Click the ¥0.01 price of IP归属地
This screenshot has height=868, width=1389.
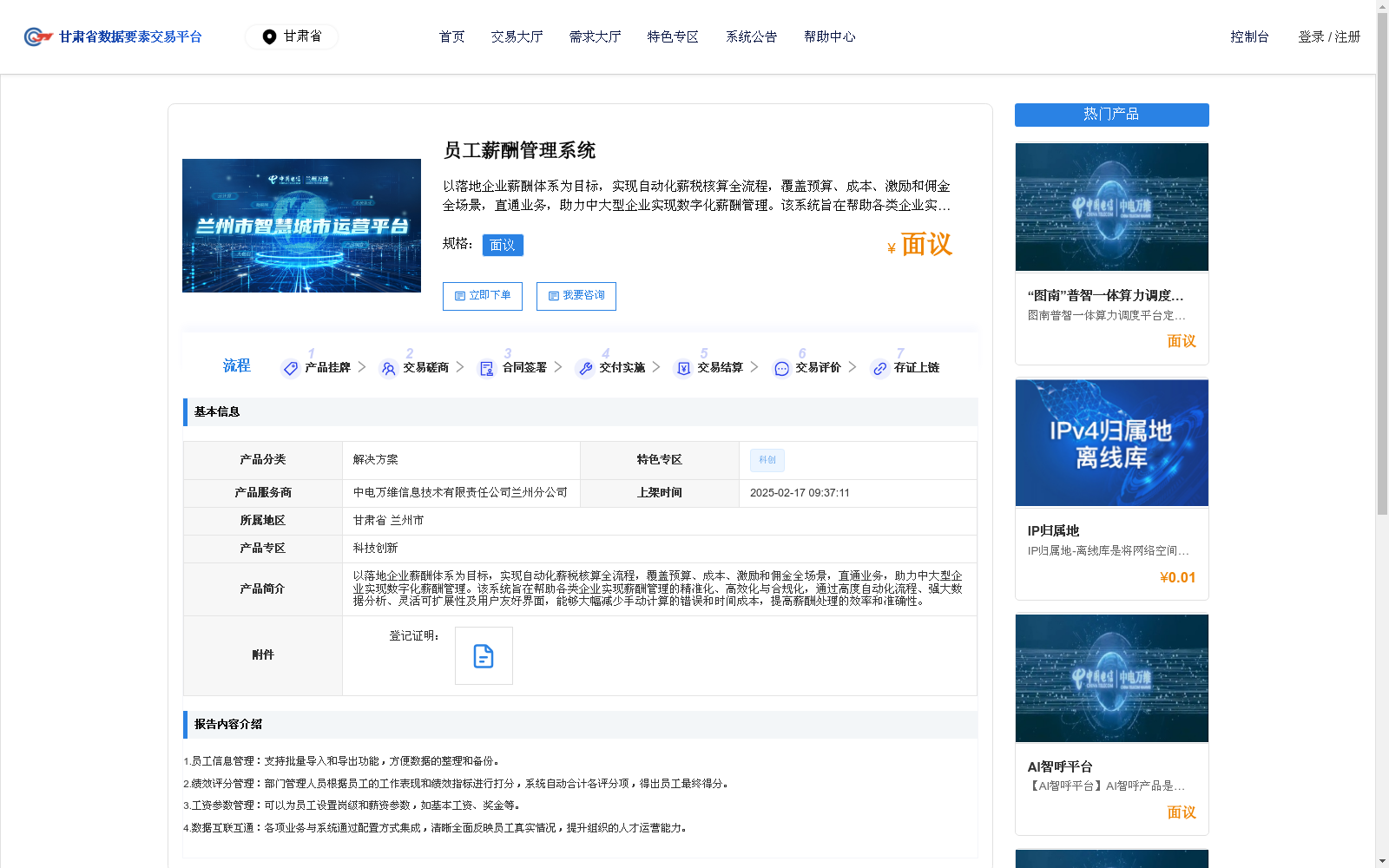pos(1177,577)
